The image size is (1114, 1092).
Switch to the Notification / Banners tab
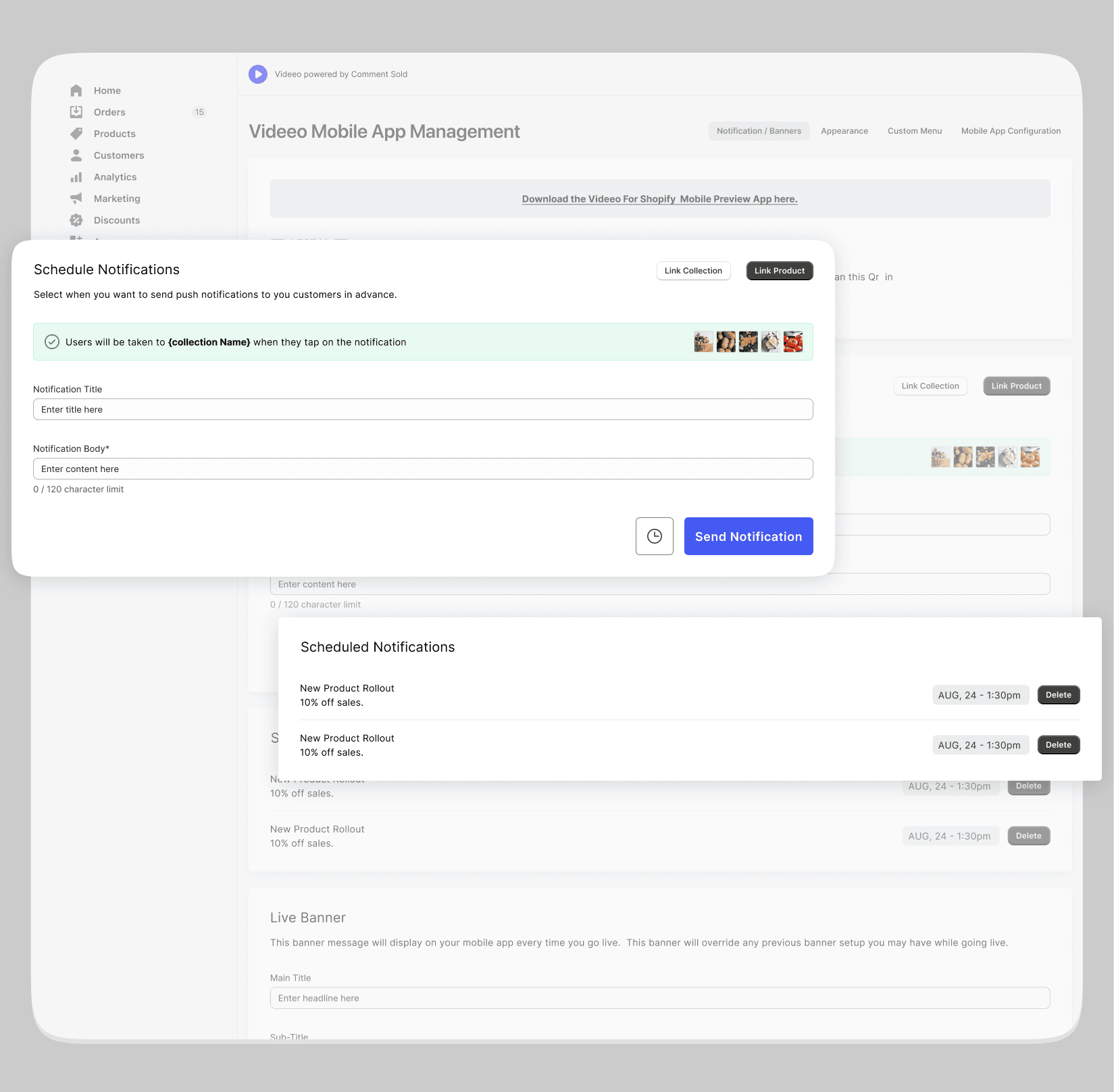click(x=759, y=131)
